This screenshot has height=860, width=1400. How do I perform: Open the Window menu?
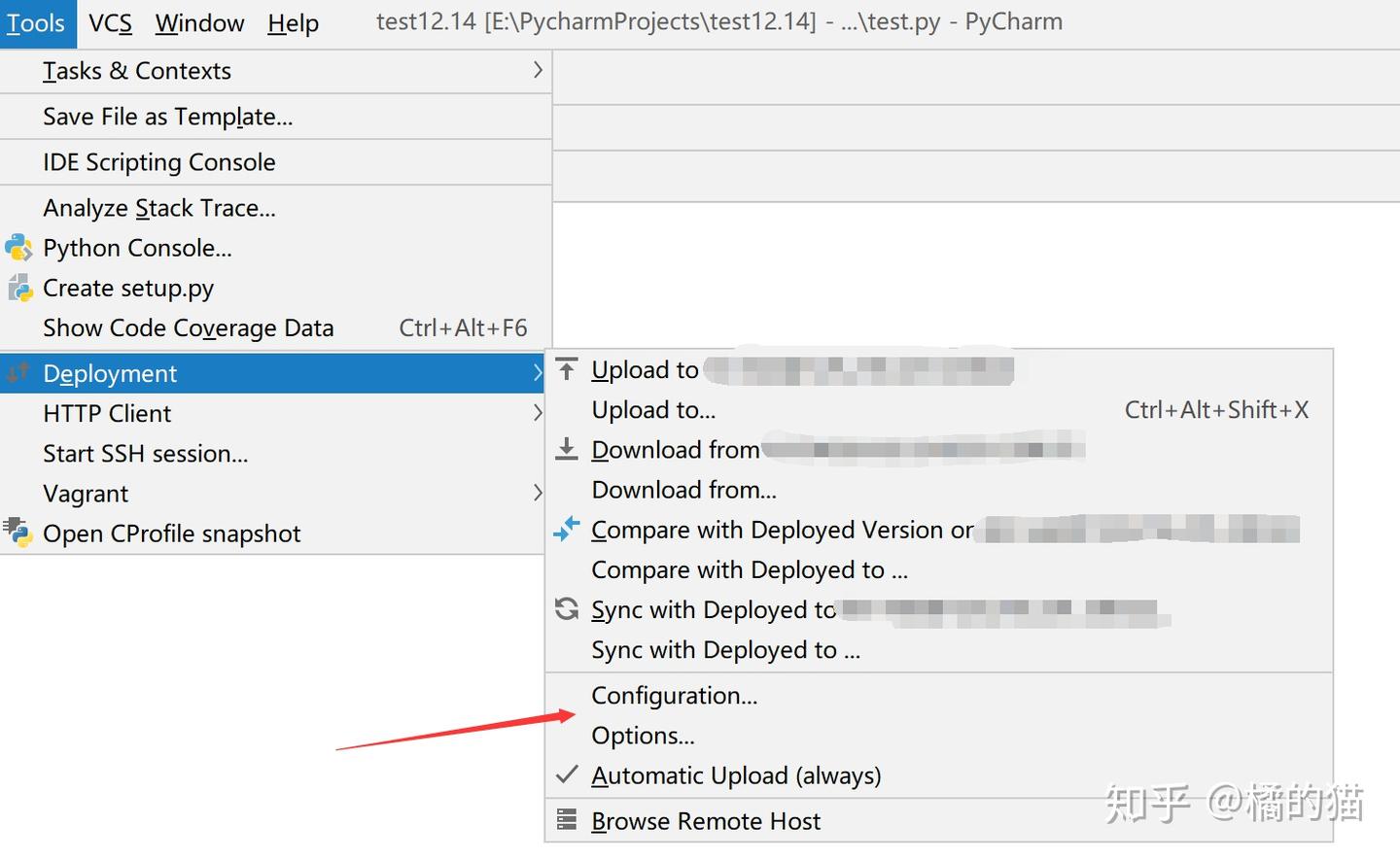pos(199,23)
